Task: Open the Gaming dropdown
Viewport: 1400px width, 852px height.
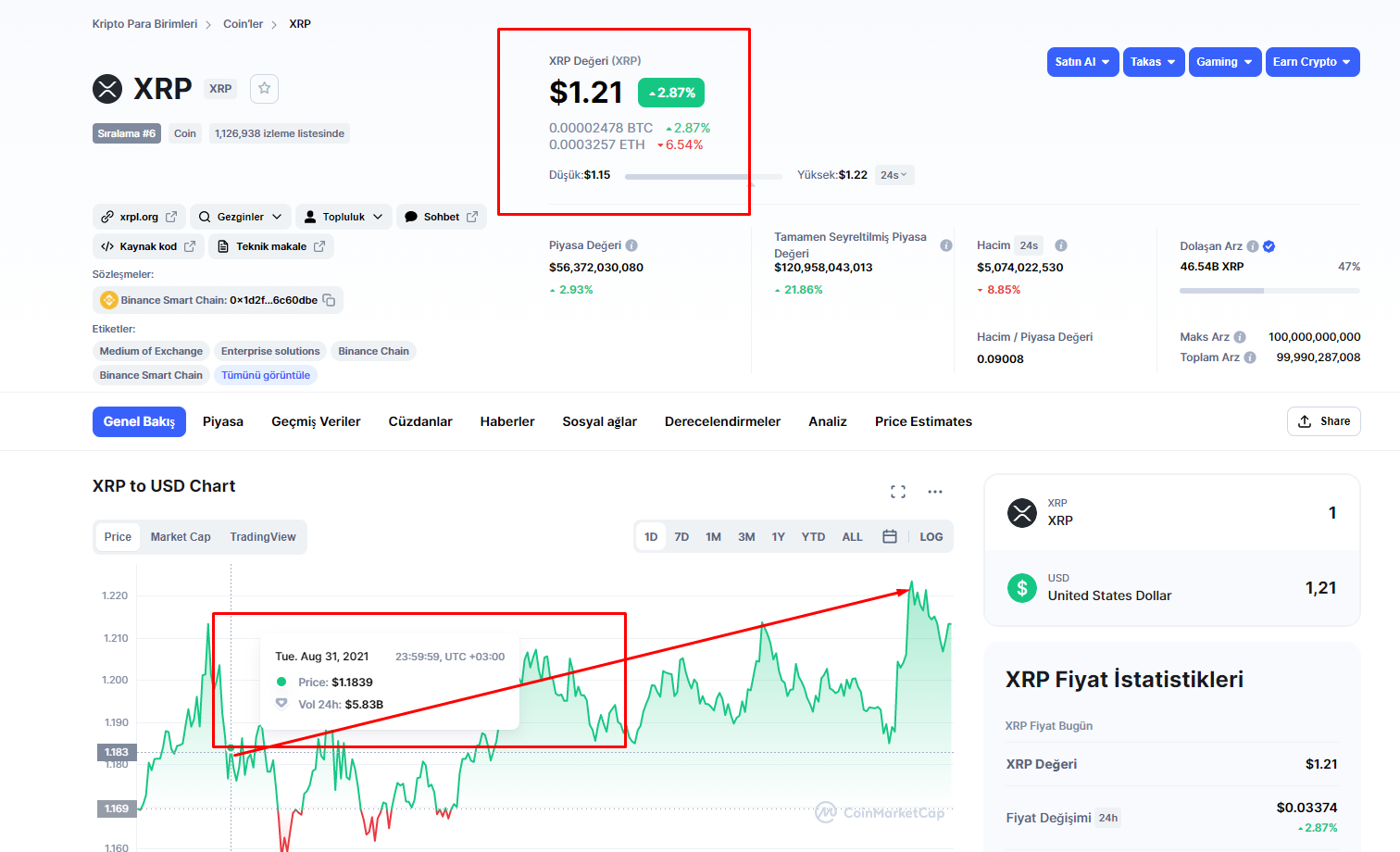Action: tap(1225, 62)
